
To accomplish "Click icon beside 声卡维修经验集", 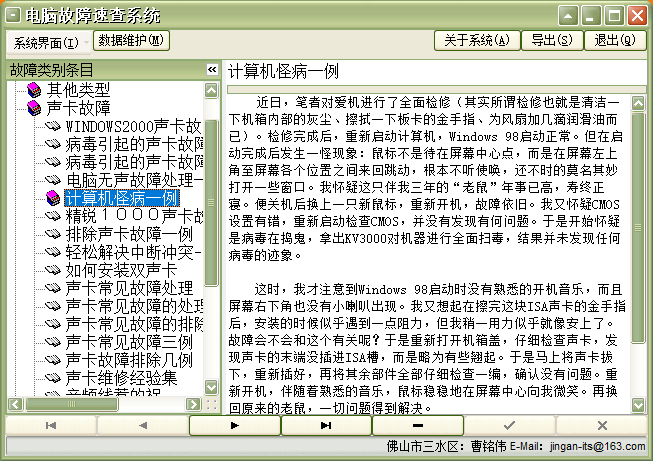I will point(52,378).
